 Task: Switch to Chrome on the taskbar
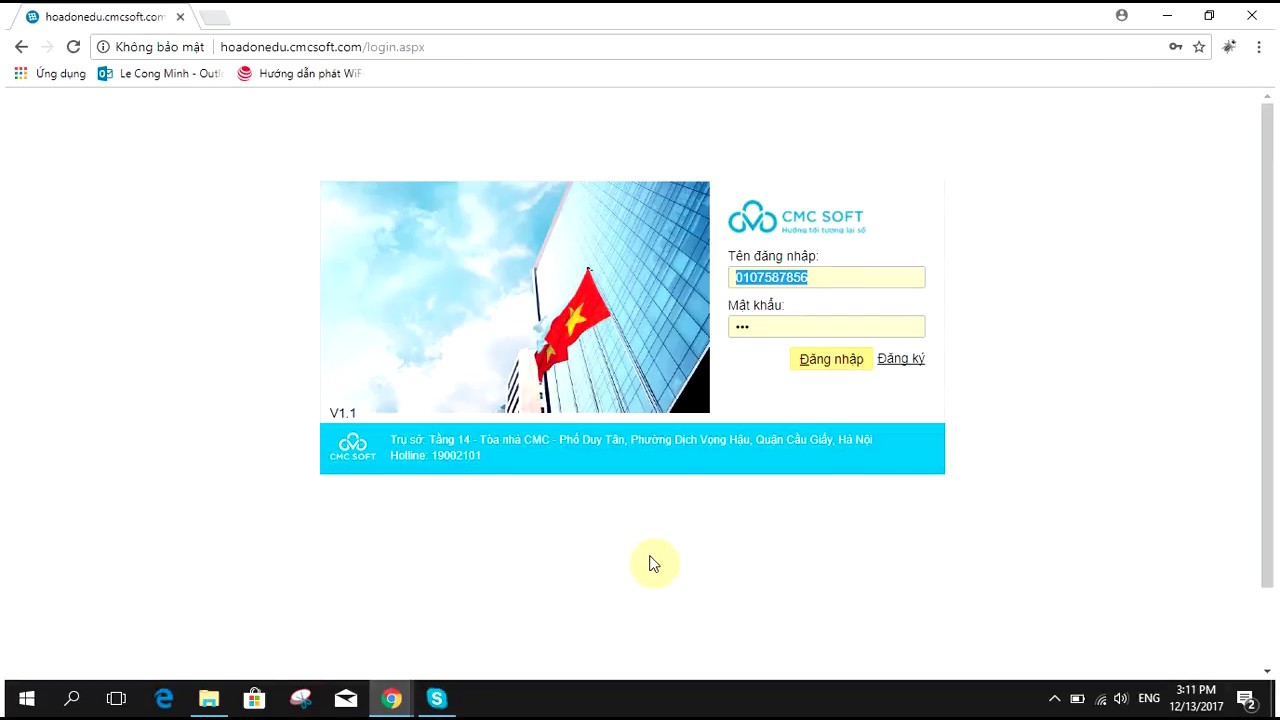(391, 699)
